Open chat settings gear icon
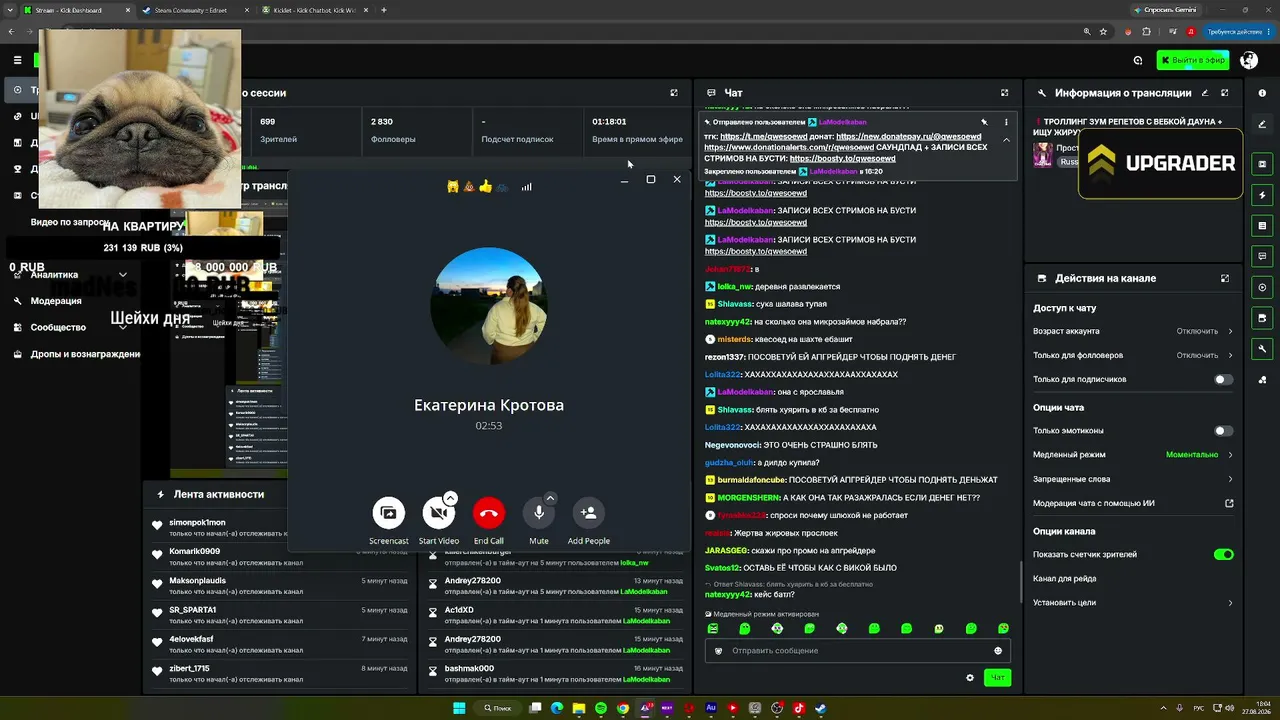 tap(970, 678)
